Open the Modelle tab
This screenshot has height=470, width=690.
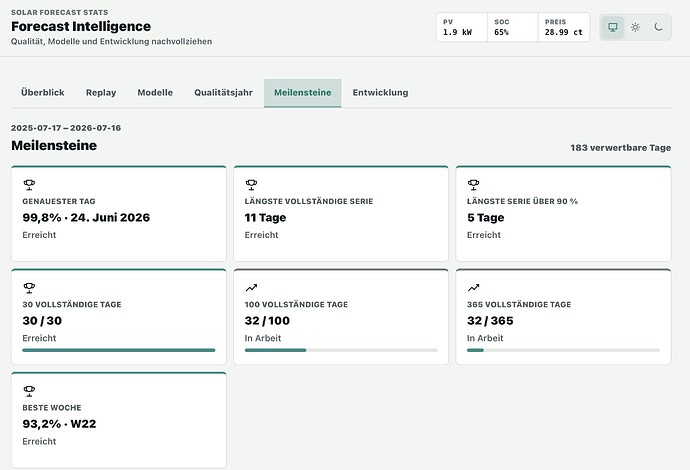(x=155, y=93)
